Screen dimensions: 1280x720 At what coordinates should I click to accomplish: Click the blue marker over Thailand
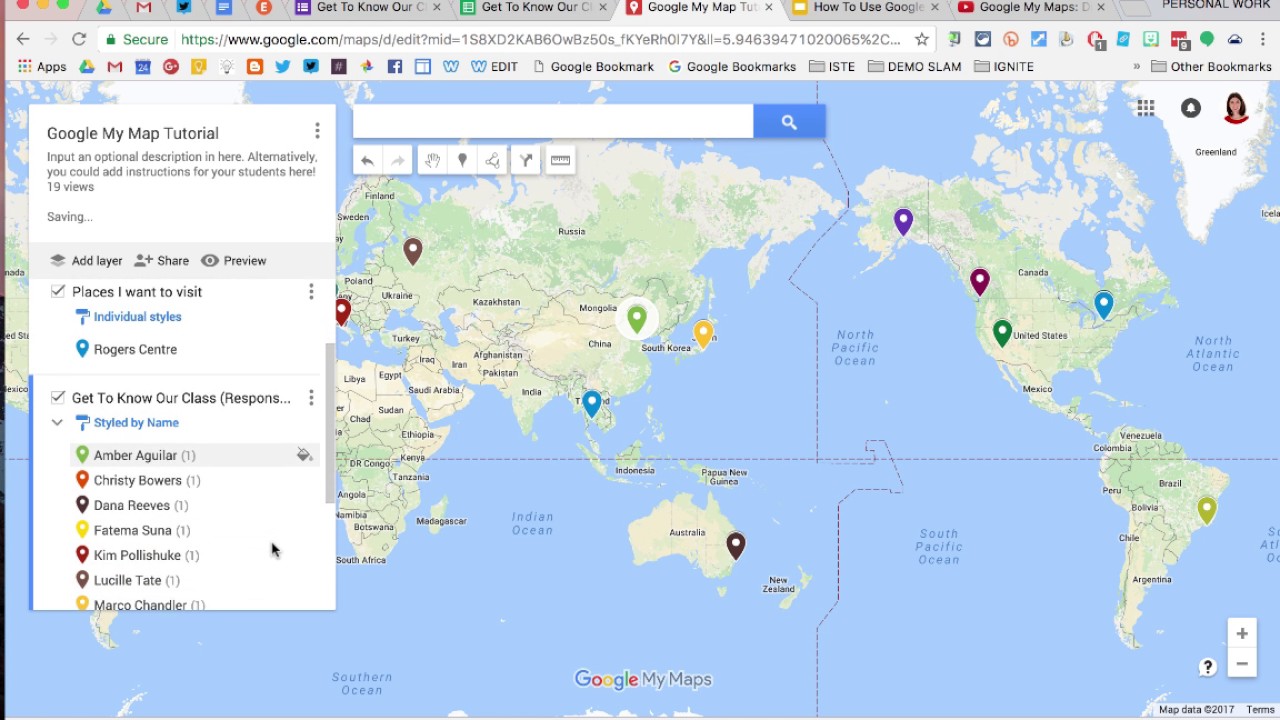click(x=592, y=403)
